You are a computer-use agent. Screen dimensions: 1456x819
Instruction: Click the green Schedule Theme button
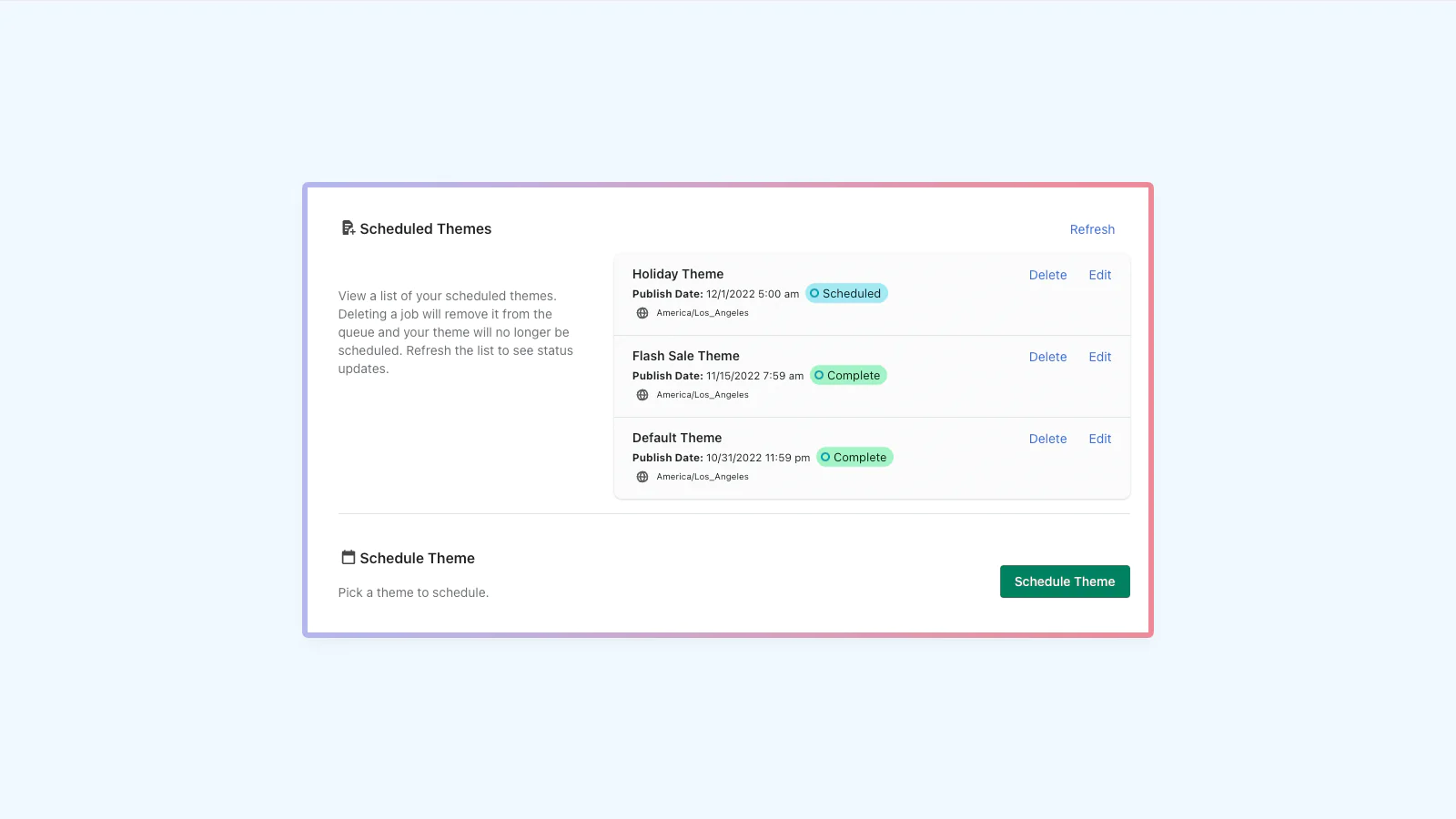(x=1065, y=581)
